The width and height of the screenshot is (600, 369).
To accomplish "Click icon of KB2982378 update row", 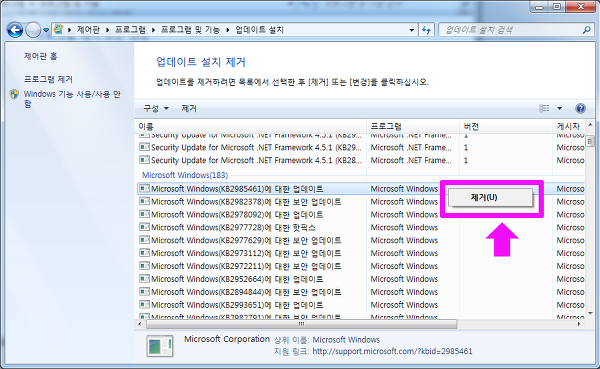I will [144, 201].
